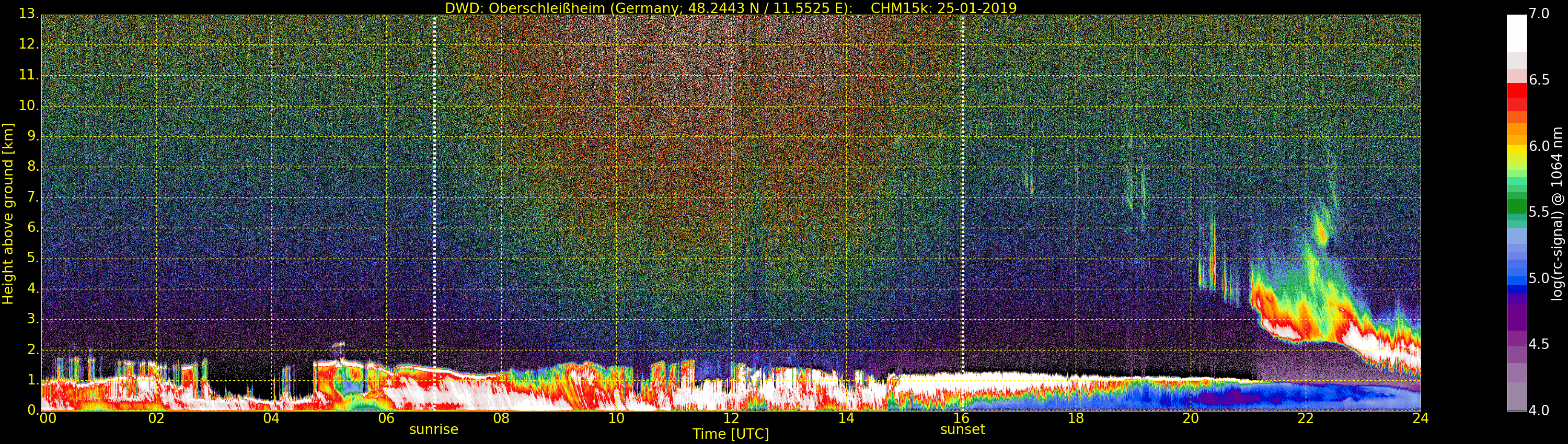
Task: Click the "18" time axis tick label
Action: (x=1076, y=418)
